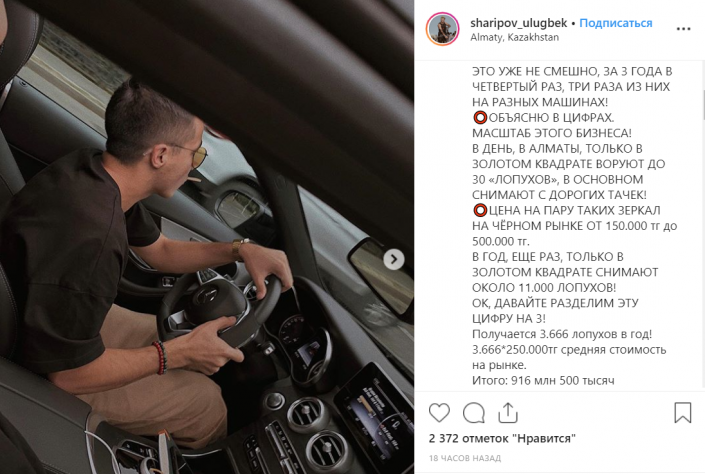
Task: Open the circular profile avatar
Action: [x=442, y=29]
